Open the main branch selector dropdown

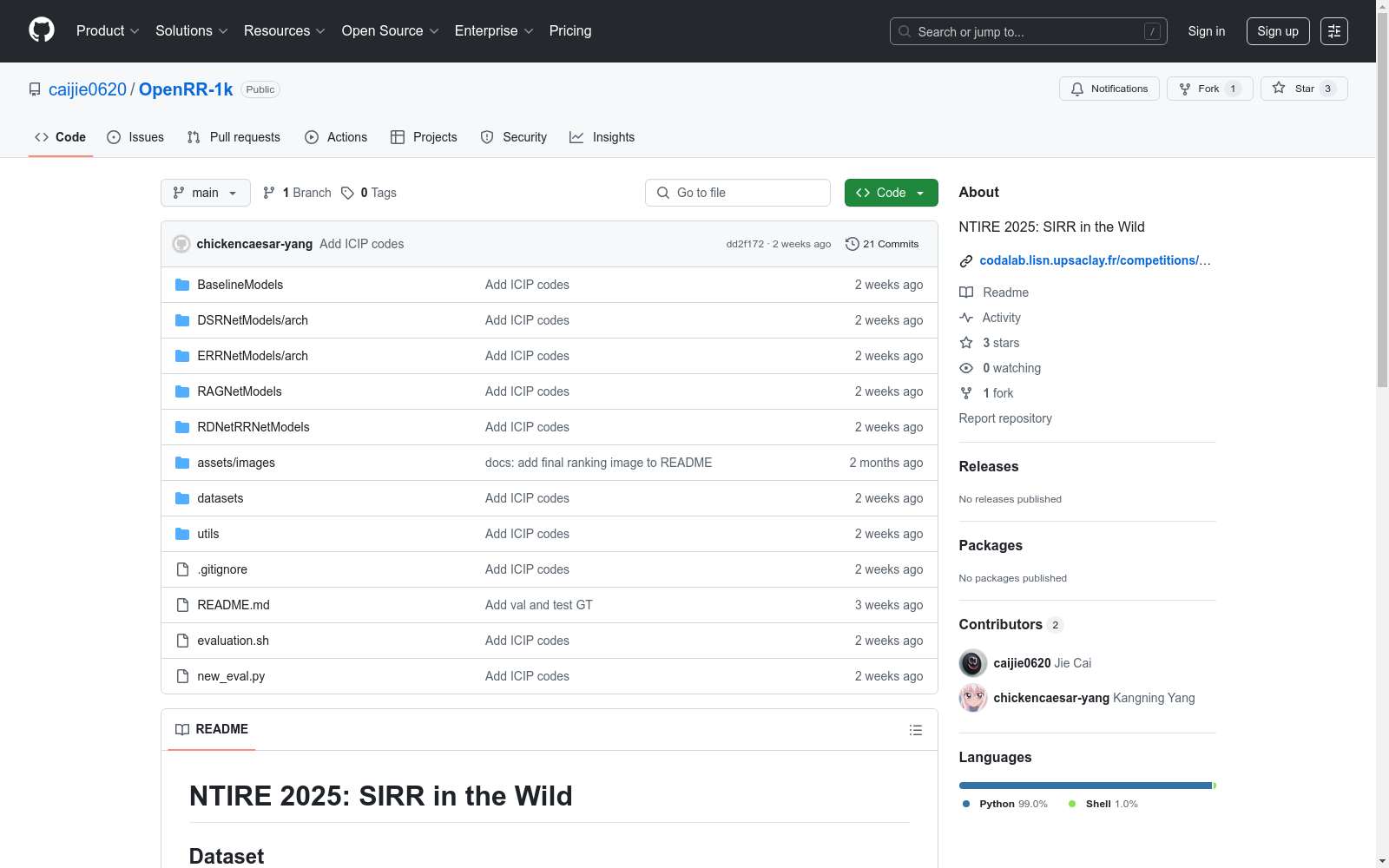click(206, 193)
